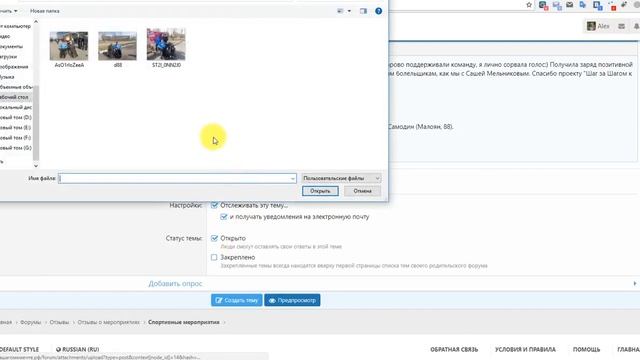
Task: Select 'Этот компьютер' in dialog sidebar
Action: coord(16,26)
